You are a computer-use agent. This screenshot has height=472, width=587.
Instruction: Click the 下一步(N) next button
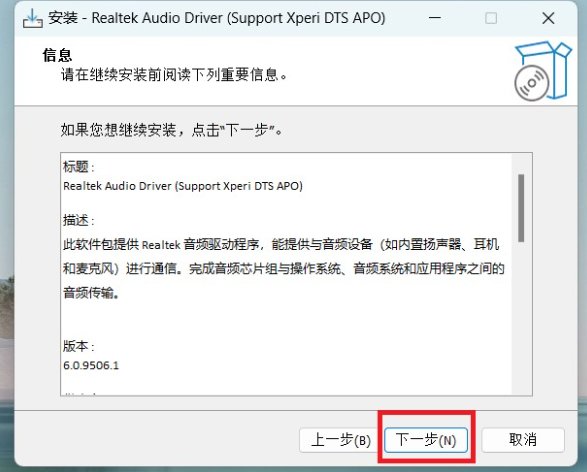tap(426, 440)
